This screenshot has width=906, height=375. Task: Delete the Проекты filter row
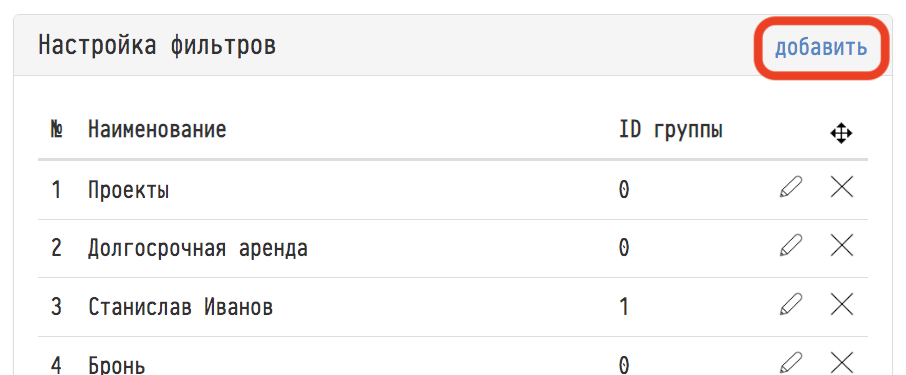(842, 188)
